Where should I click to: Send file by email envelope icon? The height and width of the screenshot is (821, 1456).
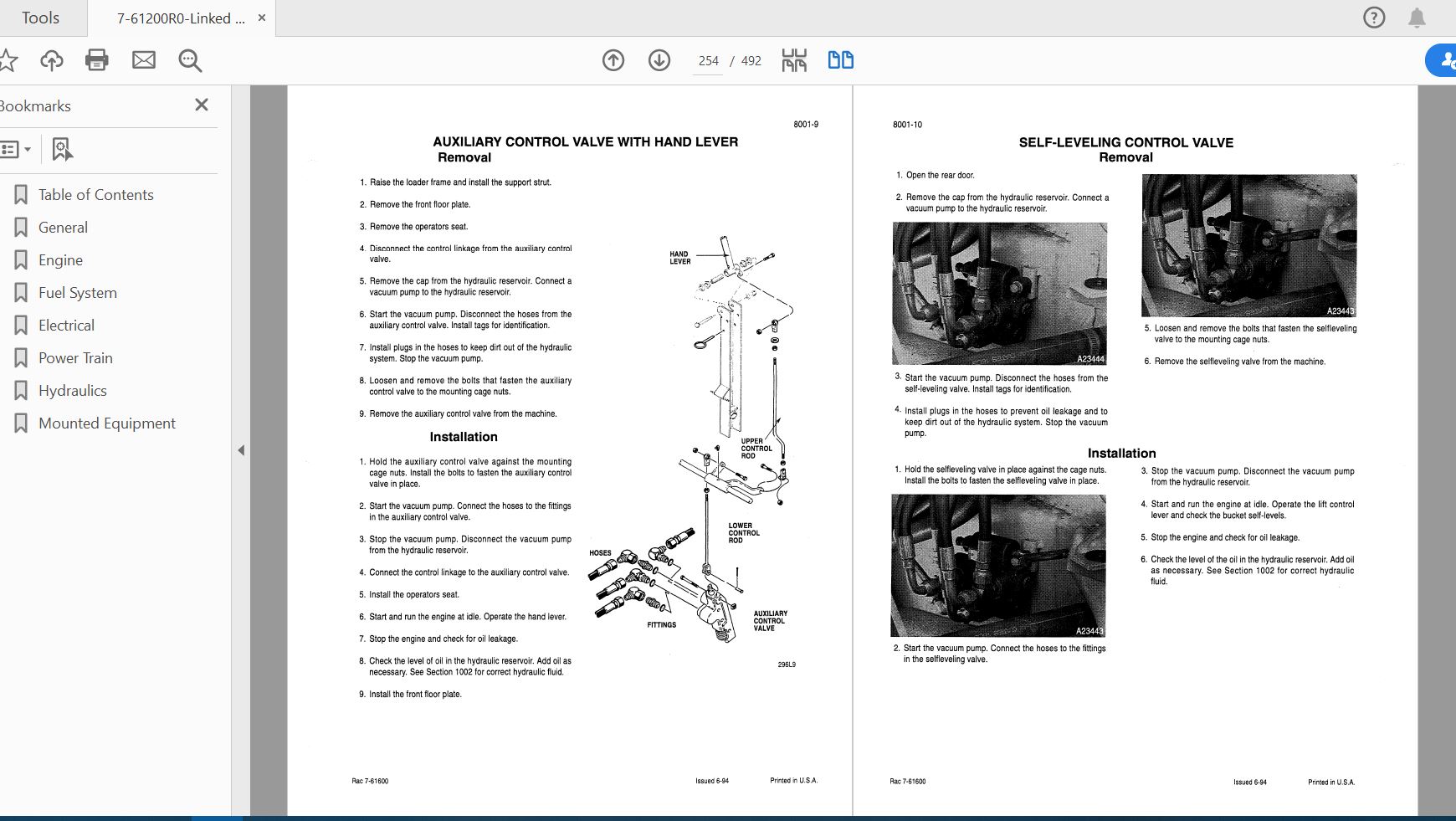(x=144, y=60)
